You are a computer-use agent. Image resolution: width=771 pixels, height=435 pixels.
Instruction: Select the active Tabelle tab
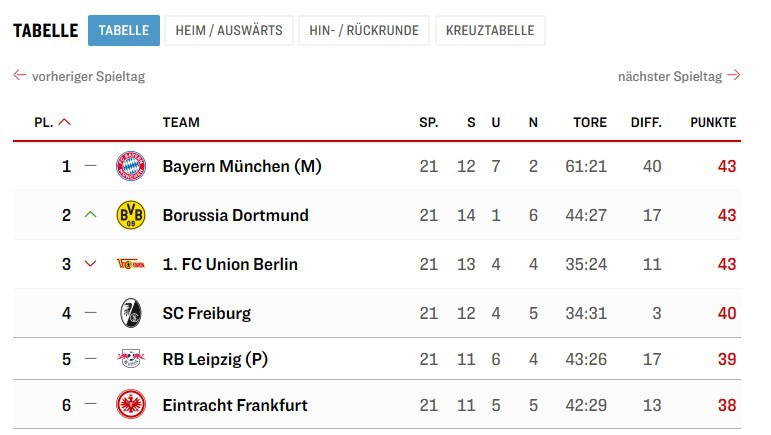(x=123, y=31)
